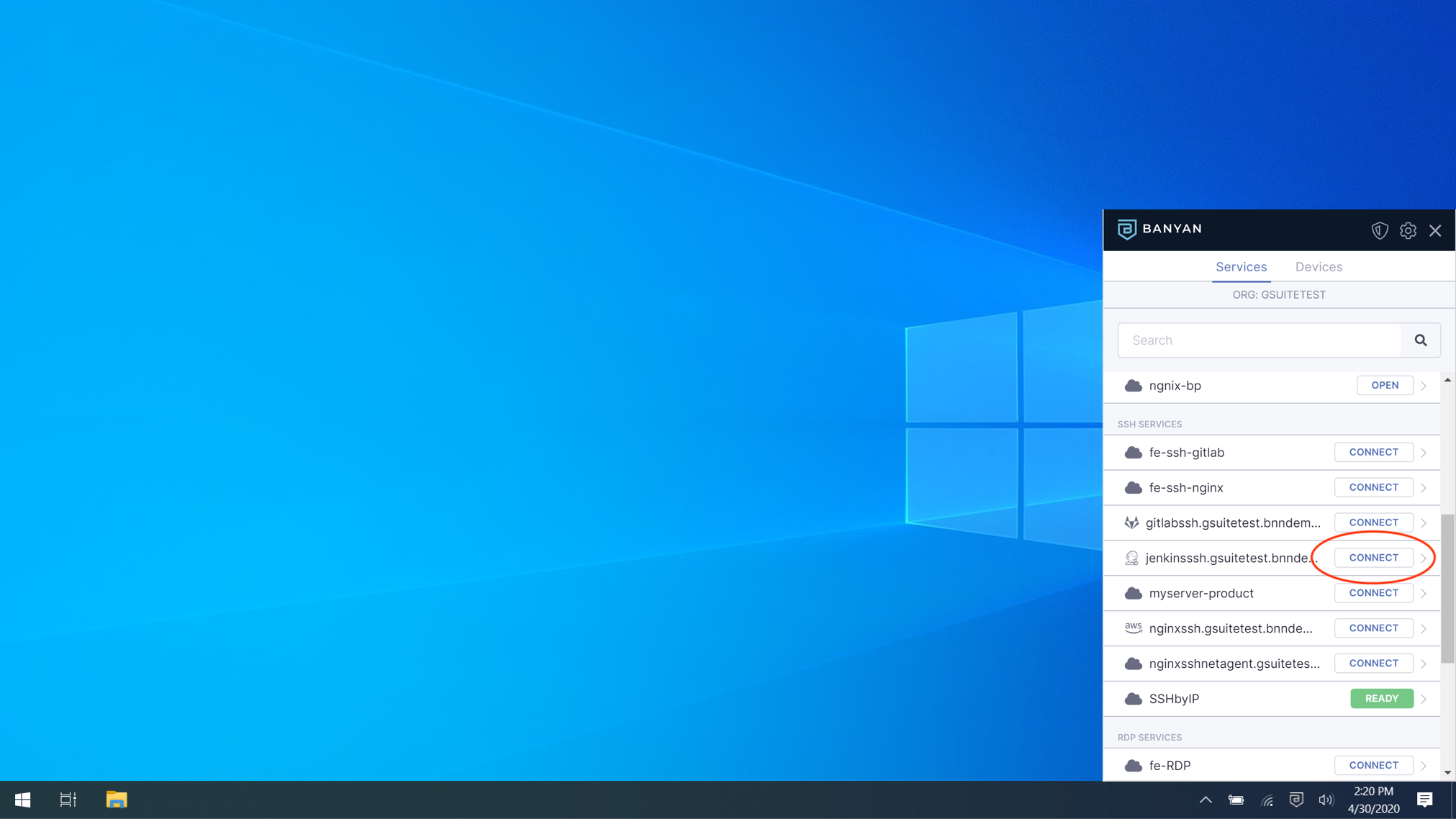Expand details chevron for jenkinsssh service
1456x819 pixels.
(1424, 558)
